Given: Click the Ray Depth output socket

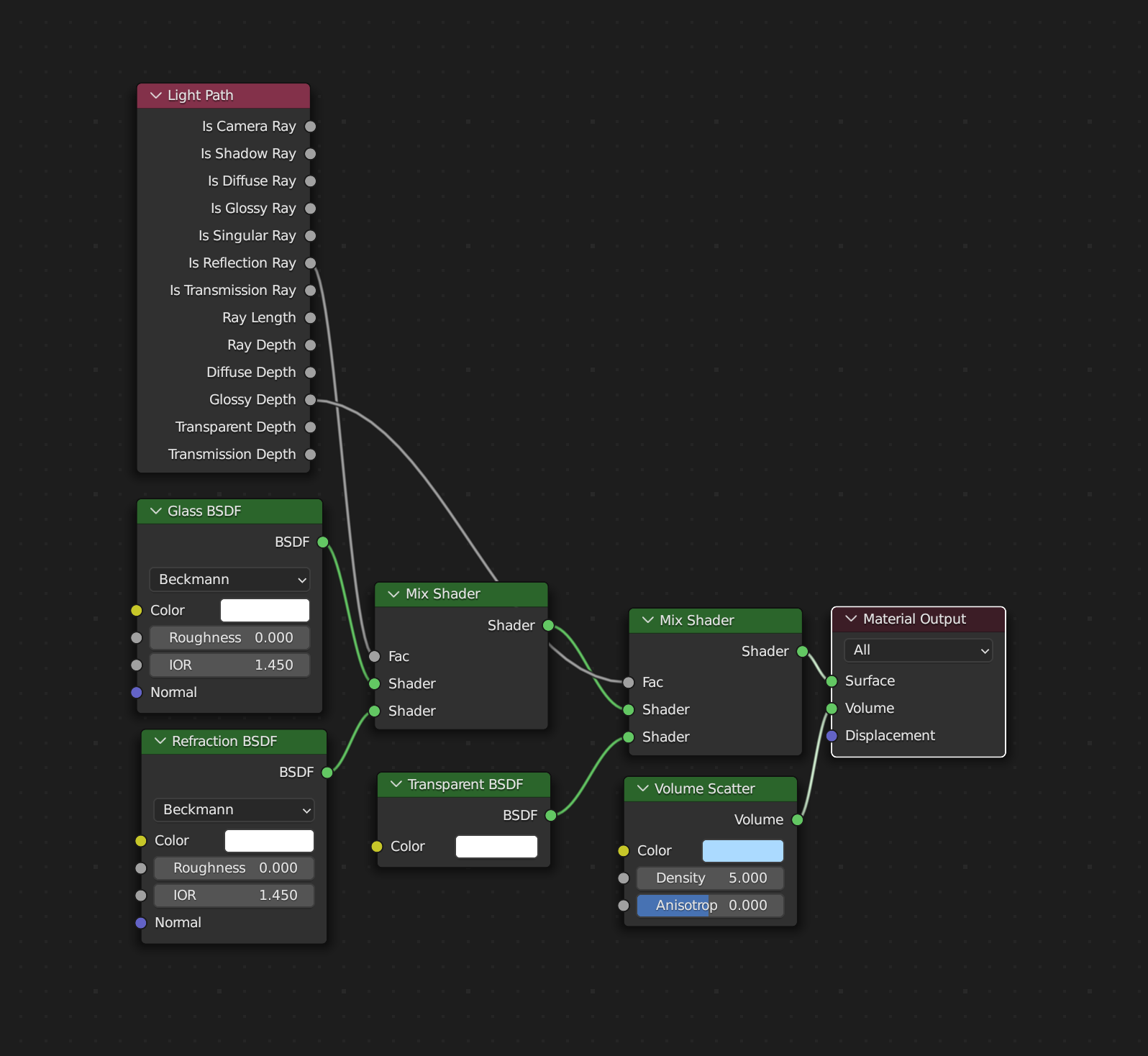Looking at the screenshot, I should tap(311, 345).
